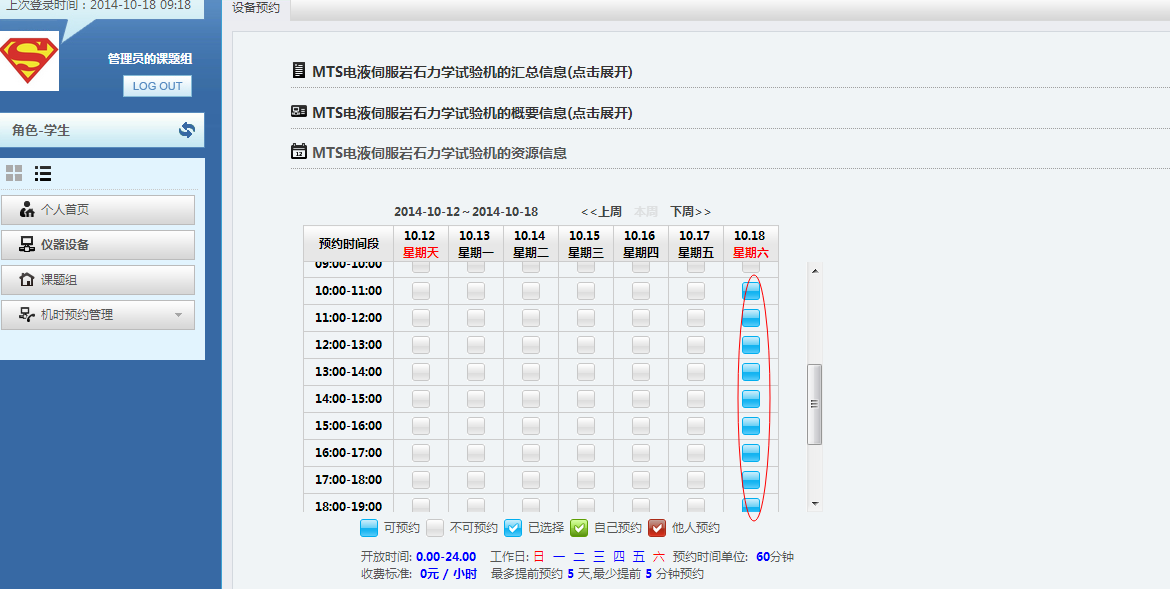The width and height of the screenshot is (1170, 589).
Task: Select 10:00-11:00 slot on Saturday 10.18
Action: pyautogui.click(x=750, y=291)
